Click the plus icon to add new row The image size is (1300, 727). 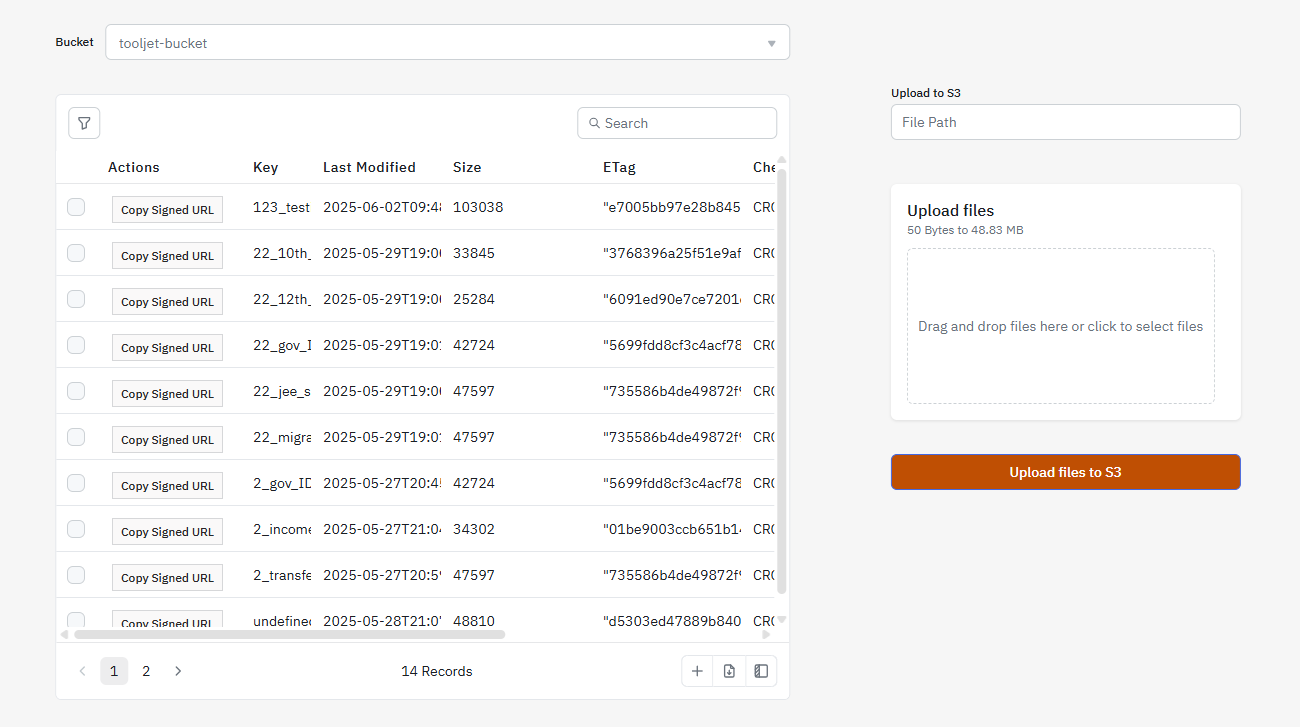697,671
